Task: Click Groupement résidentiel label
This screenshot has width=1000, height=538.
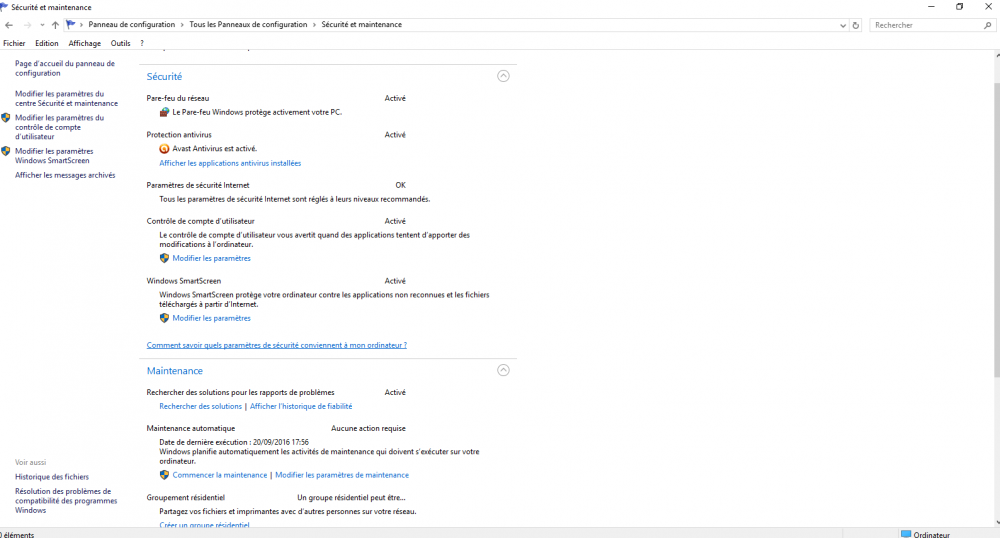Action: (x=186, y=497)
